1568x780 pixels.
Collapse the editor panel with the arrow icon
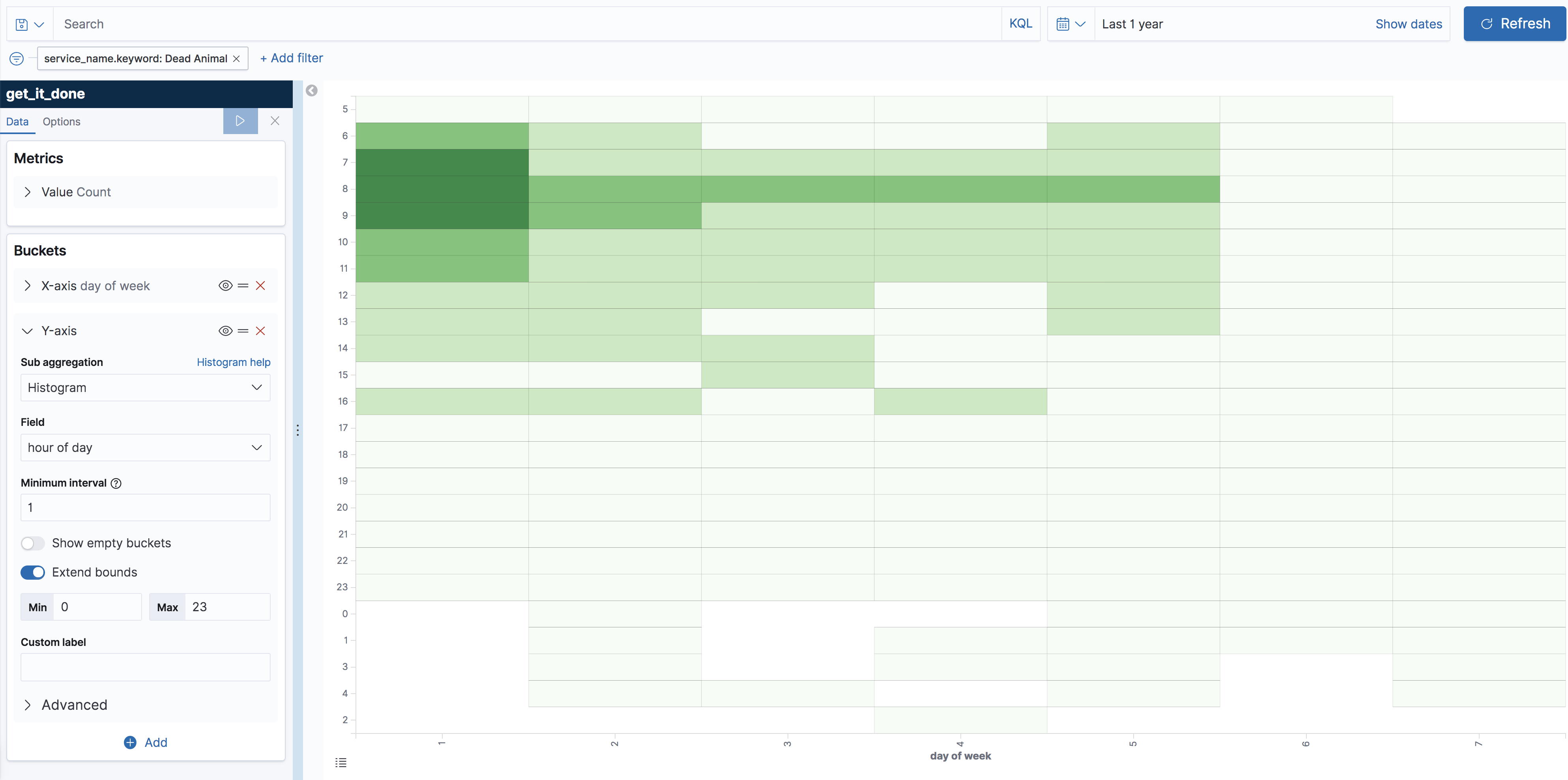[312, 90]
